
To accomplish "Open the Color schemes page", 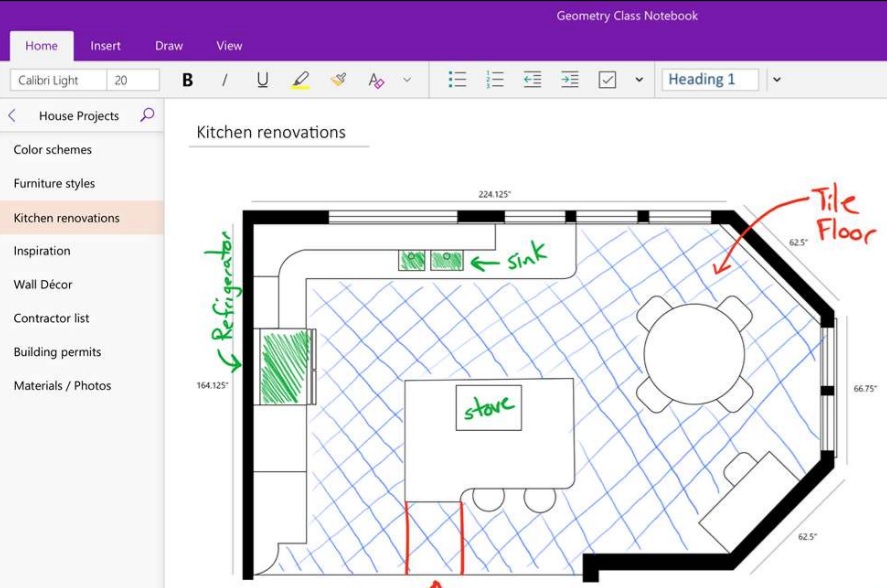I will pos(82,149).
